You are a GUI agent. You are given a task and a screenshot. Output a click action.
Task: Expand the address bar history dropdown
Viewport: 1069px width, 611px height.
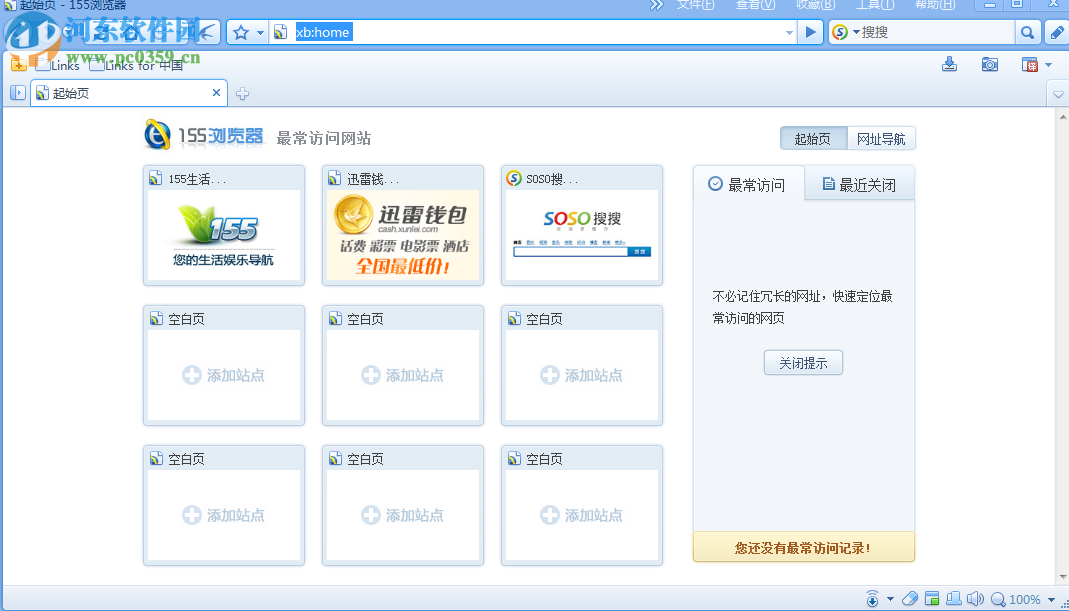pos(789,33)
